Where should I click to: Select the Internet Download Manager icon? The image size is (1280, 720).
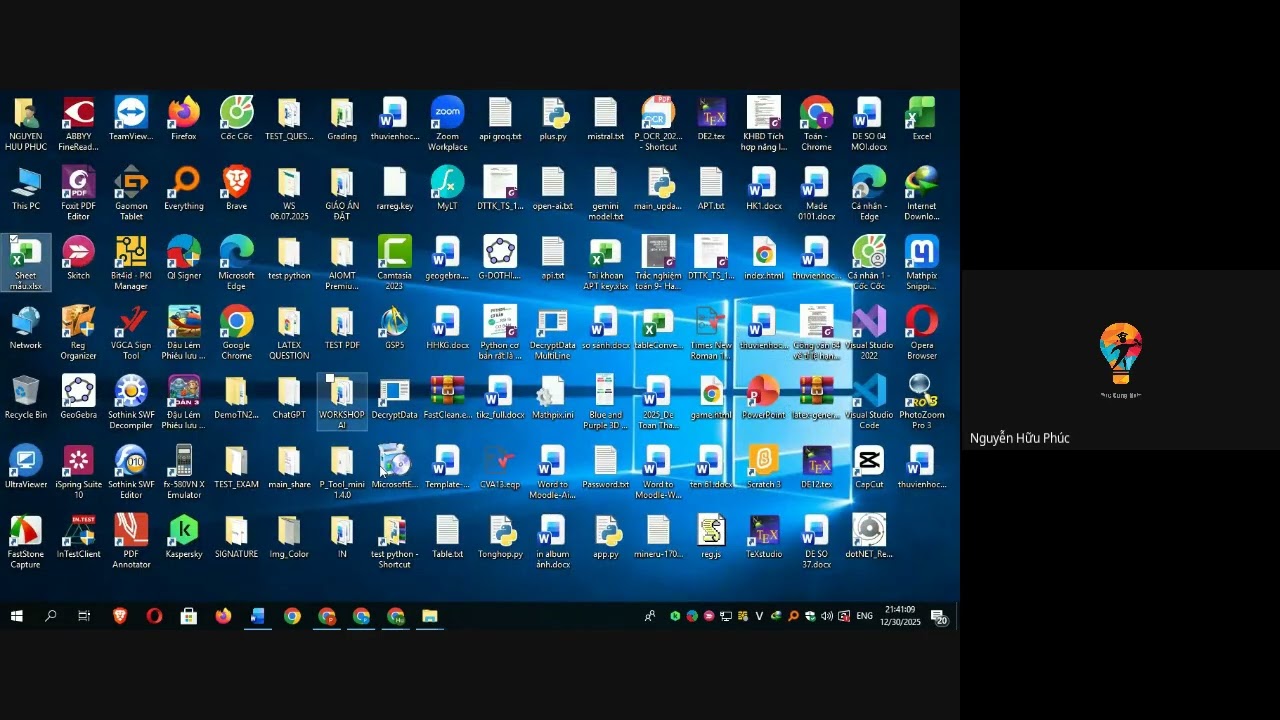(922, 194)
